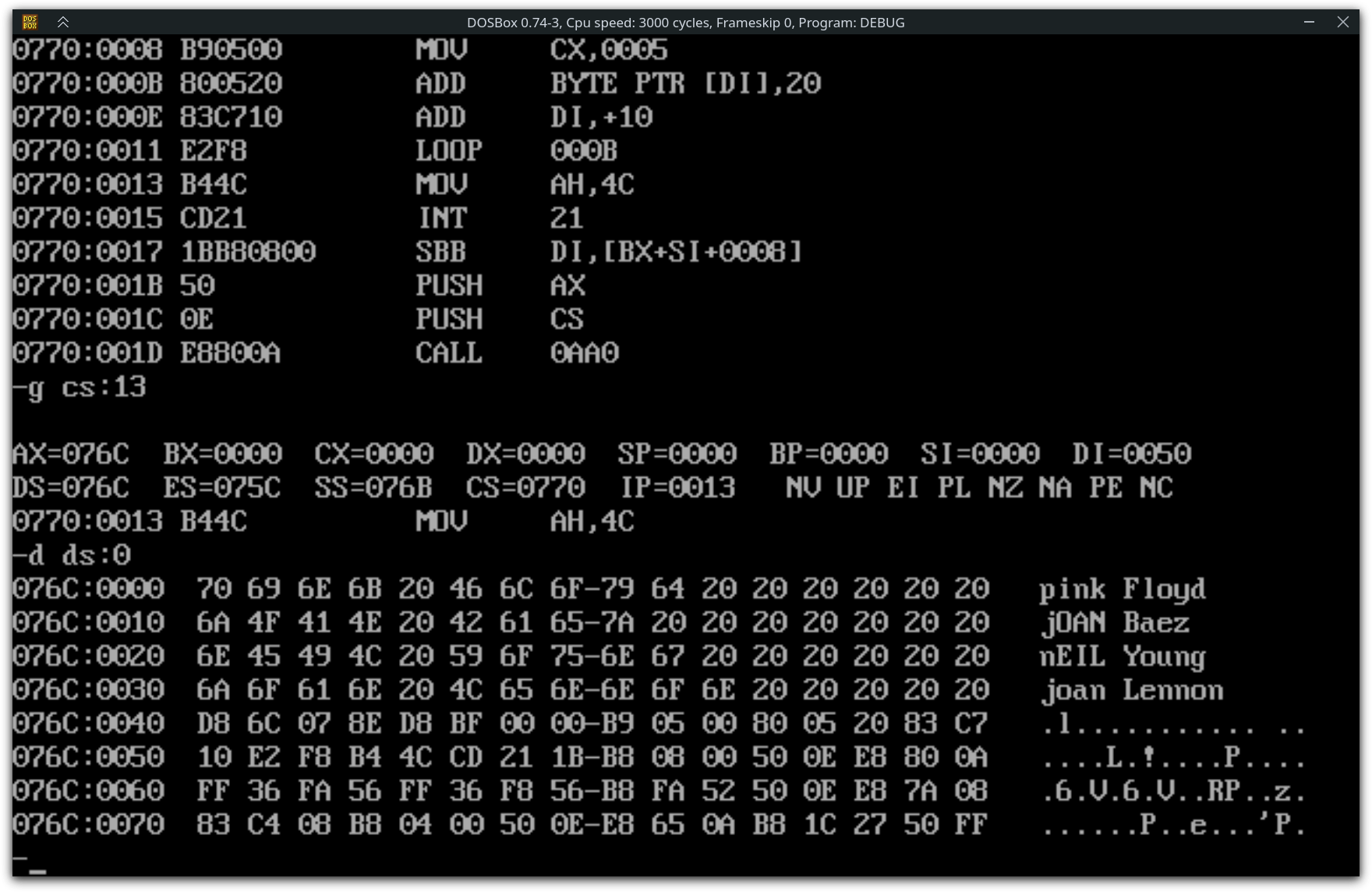Image resolution: width=1372 pixels, height=892 pixels.
Task: Select the call target 0AA0
Action: [584, 353]
